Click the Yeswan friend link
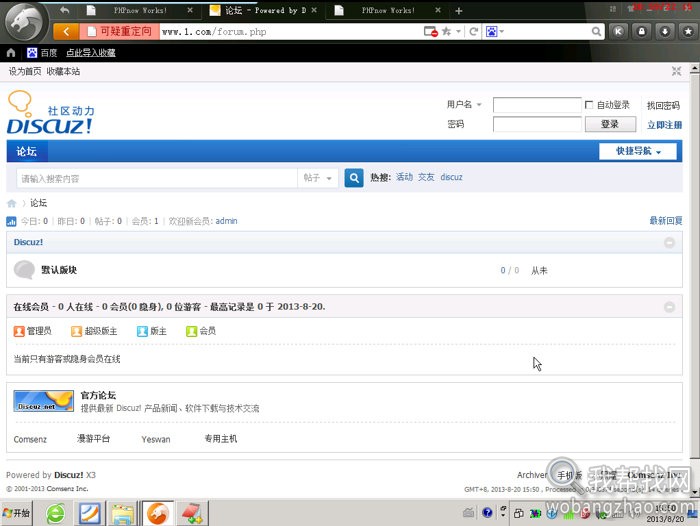Screen dimensions: 700x526 (156, 439)
